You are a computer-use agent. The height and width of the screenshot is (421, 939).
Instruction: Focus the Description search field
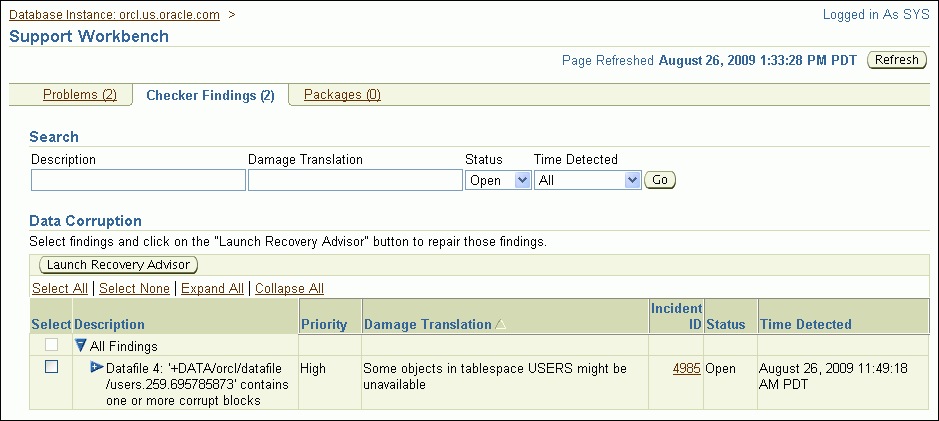pyautogui.click(x=138, y=180)
